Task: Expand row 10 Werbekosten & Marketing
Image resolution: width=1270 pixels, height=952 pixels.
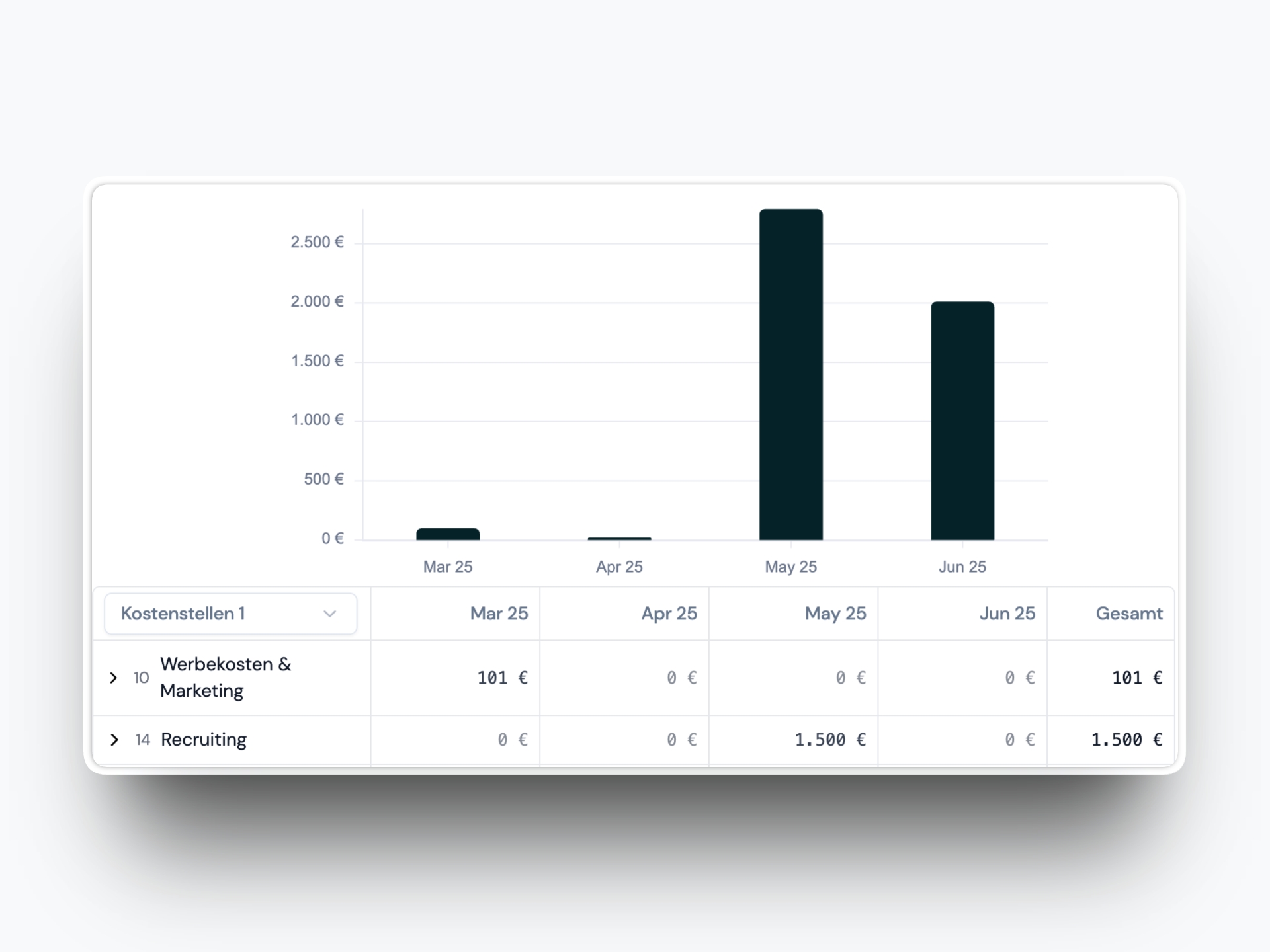Action: pyautogui.click(x=114, y=678)
